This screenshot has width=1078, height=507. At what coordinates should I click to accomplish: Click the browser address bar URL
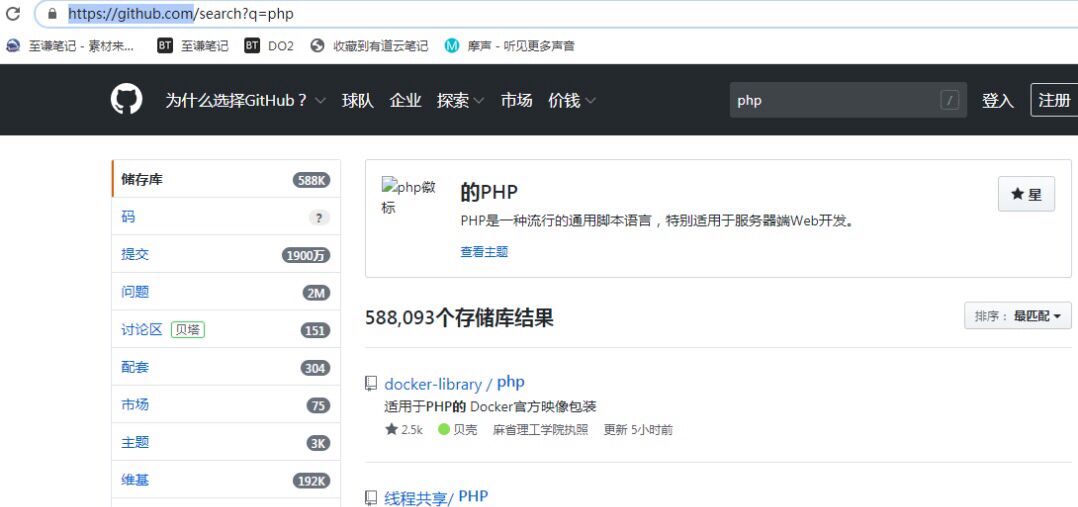(x=181, y=14)
